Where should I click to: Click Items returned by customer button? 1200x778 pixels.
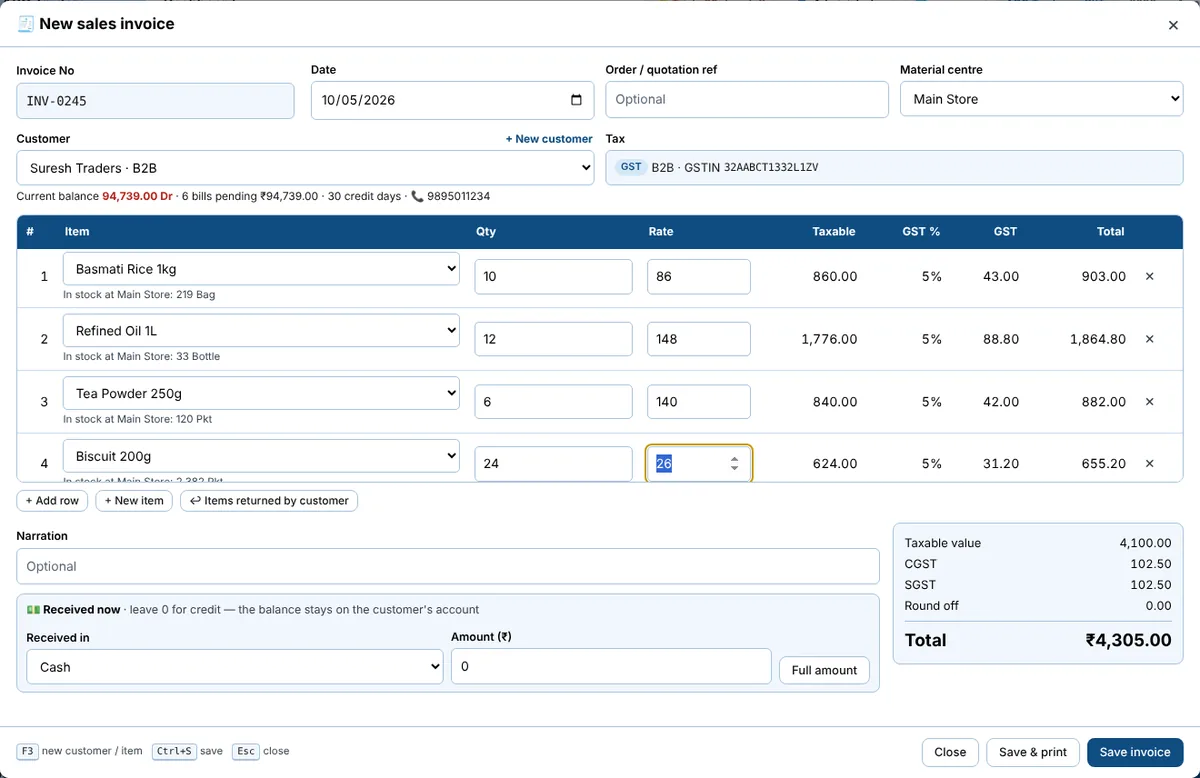(x=269, y=501)
